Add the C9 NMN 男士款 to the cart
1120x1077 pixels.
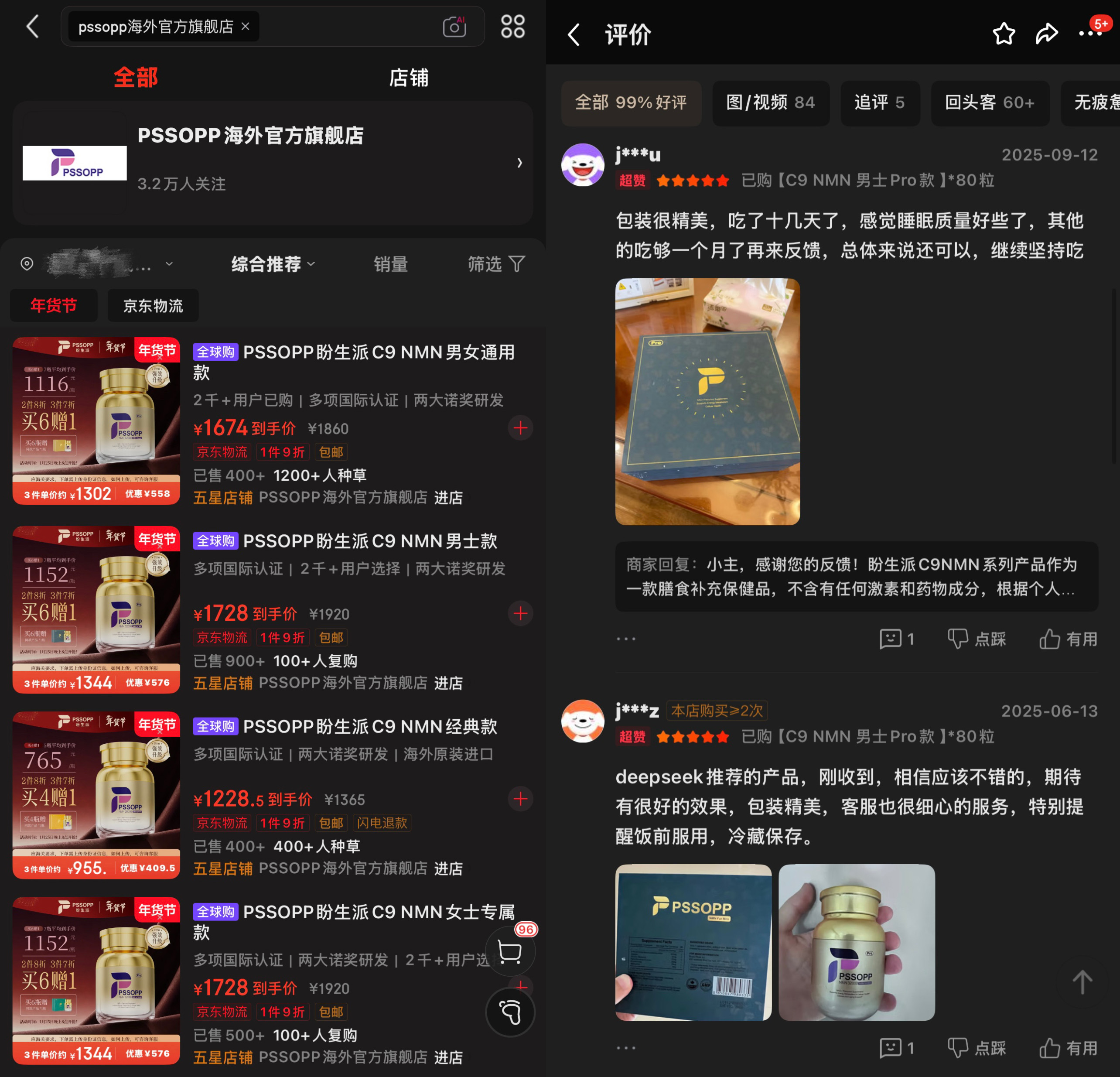tap(520, 613)
